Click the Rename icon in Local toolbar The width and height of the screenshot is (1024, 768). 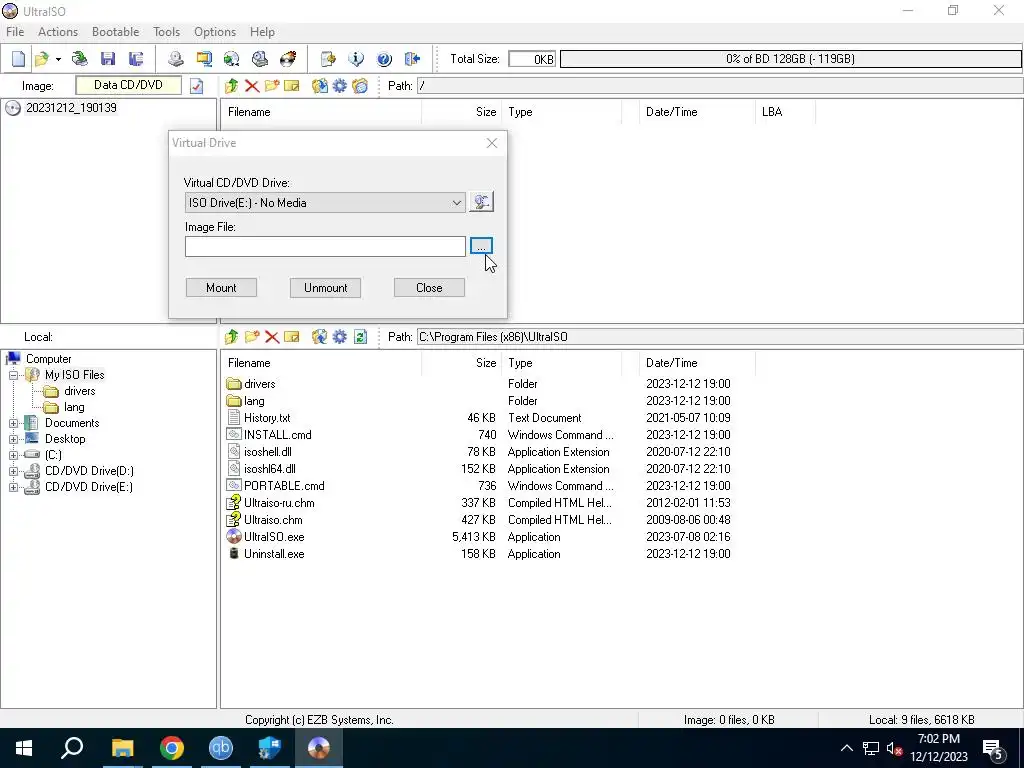click(292, 337)
